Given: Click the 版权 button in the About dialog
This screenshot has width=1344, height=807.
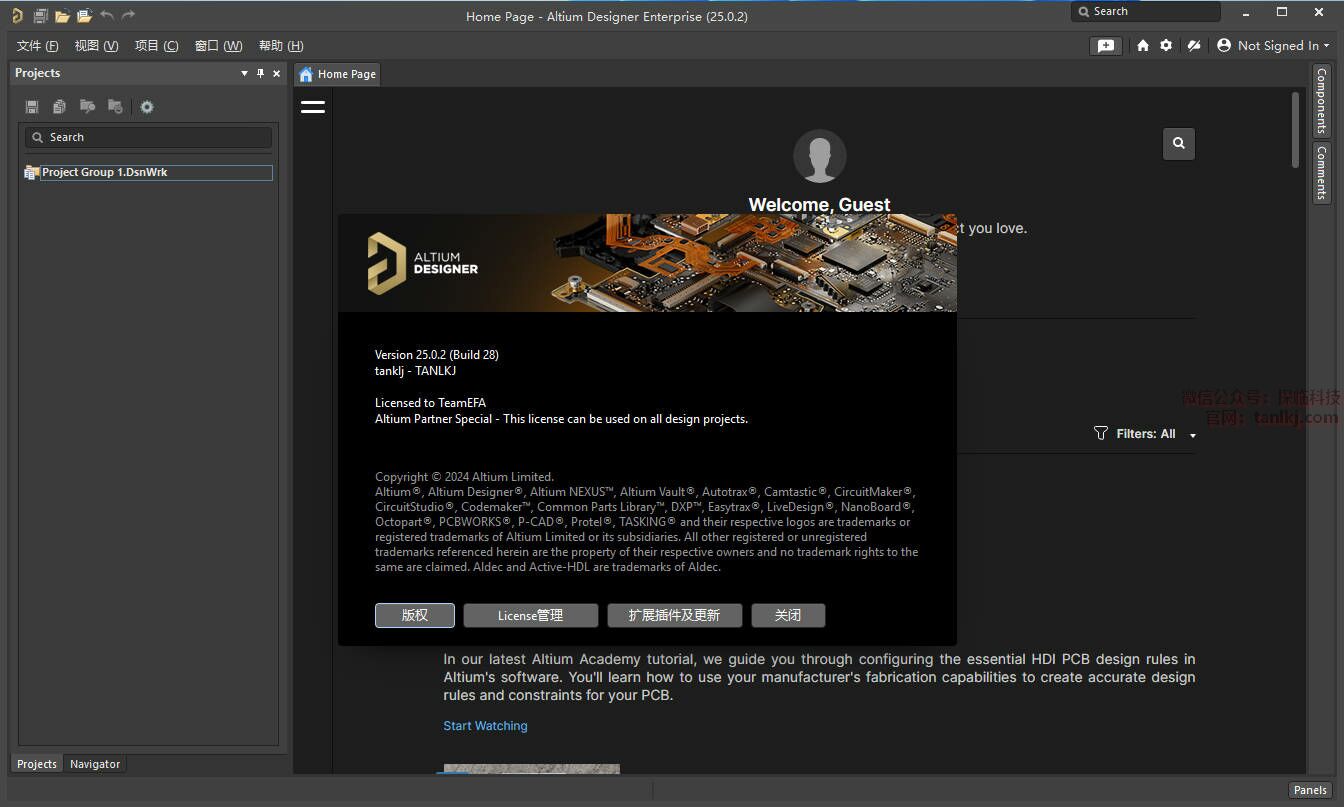Looking at the screenshot, I should 415,615.
